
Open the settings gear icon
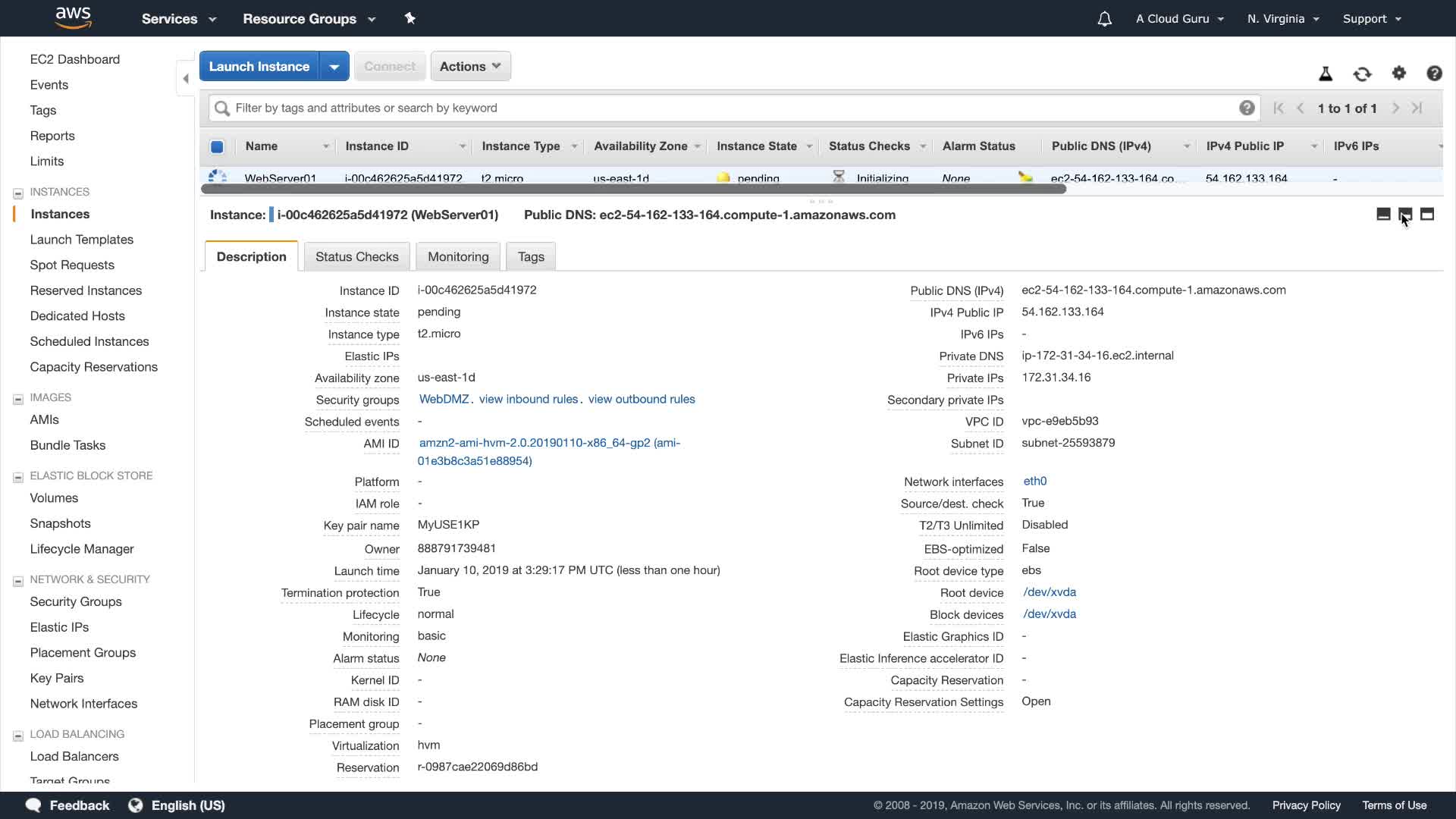click(1399, 73)
